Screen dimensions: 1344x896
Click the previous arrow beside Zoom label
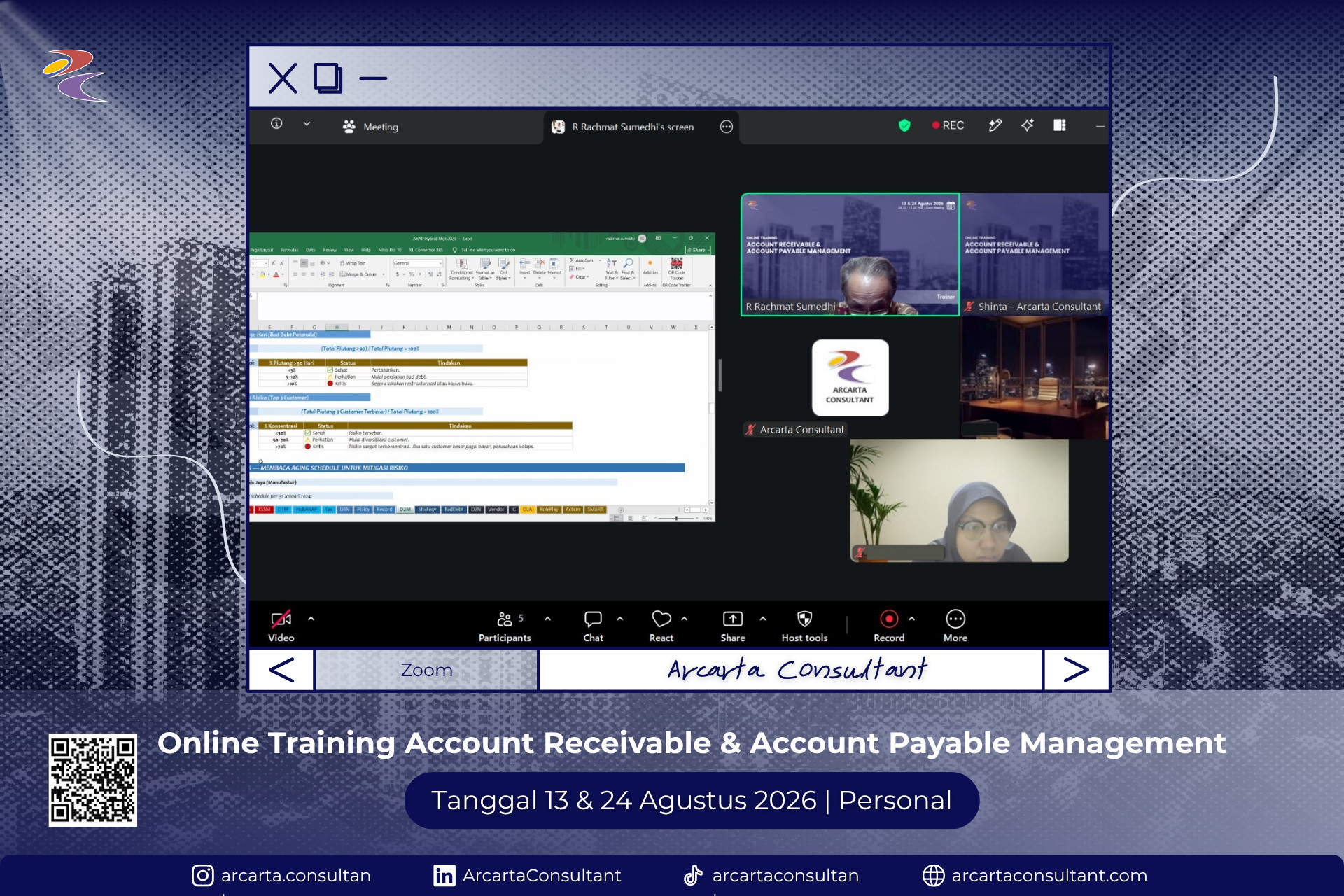pos(281,671)
